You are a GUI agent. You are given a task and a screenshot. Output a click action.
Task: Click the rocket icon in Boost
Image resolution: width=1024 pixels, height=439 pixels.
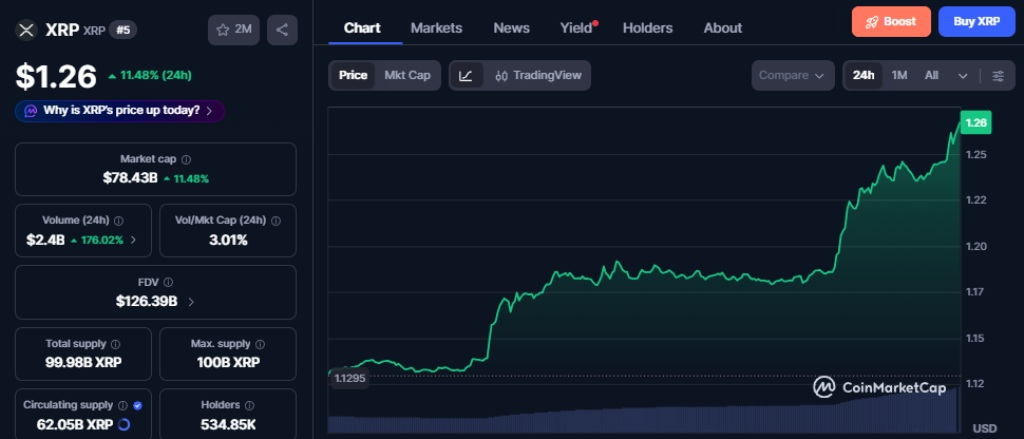tap(872, 22)
